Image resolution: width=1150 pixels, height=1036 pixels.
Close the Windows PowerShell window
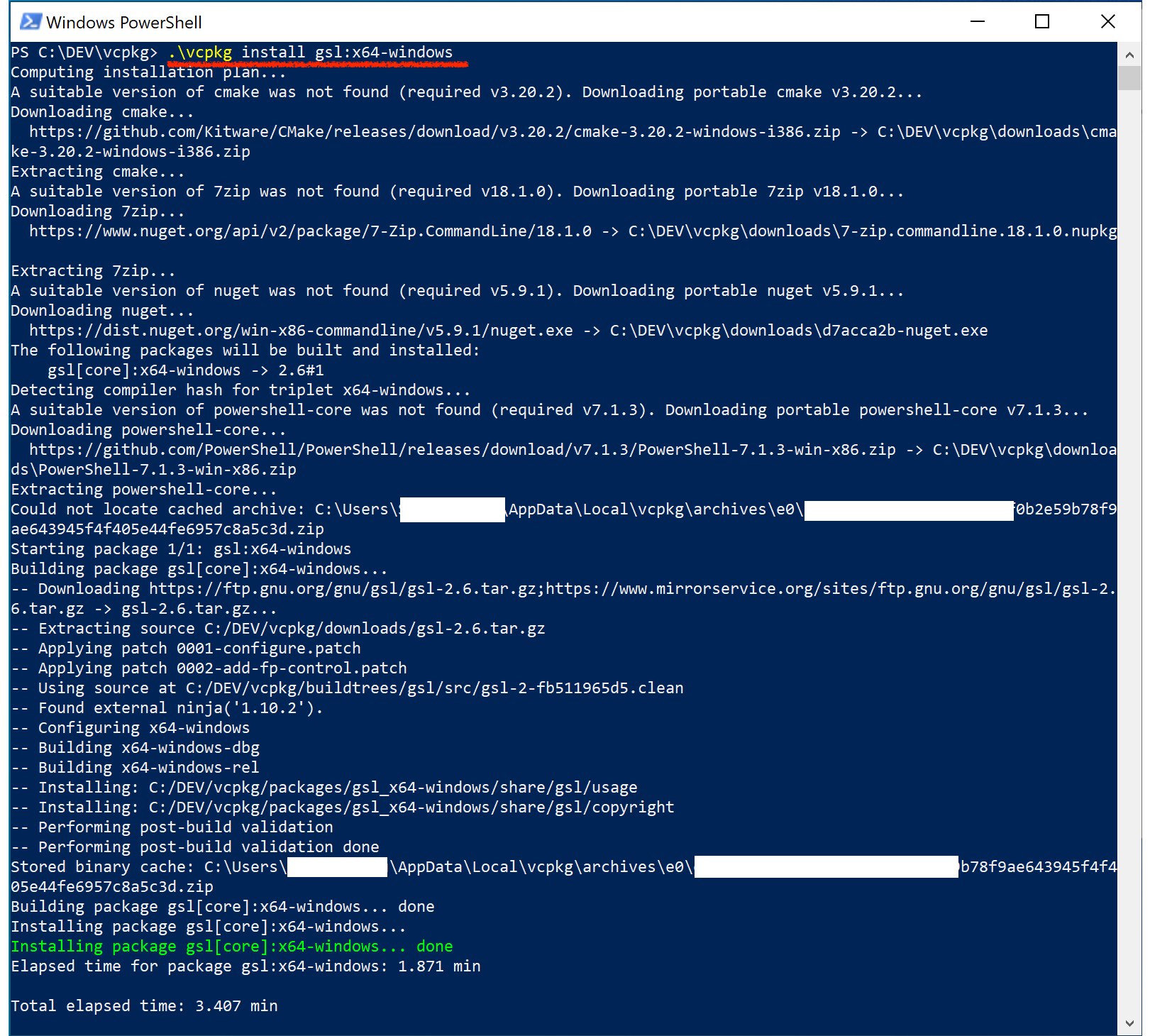(1107, 22)
